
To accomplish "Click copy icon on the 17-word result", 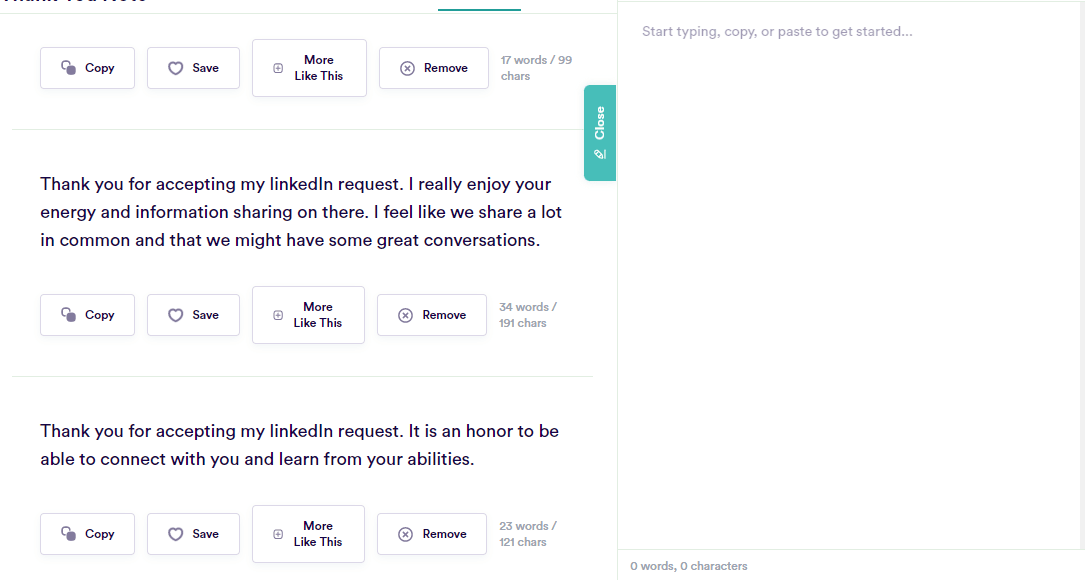I will click(x=69, y=68).
